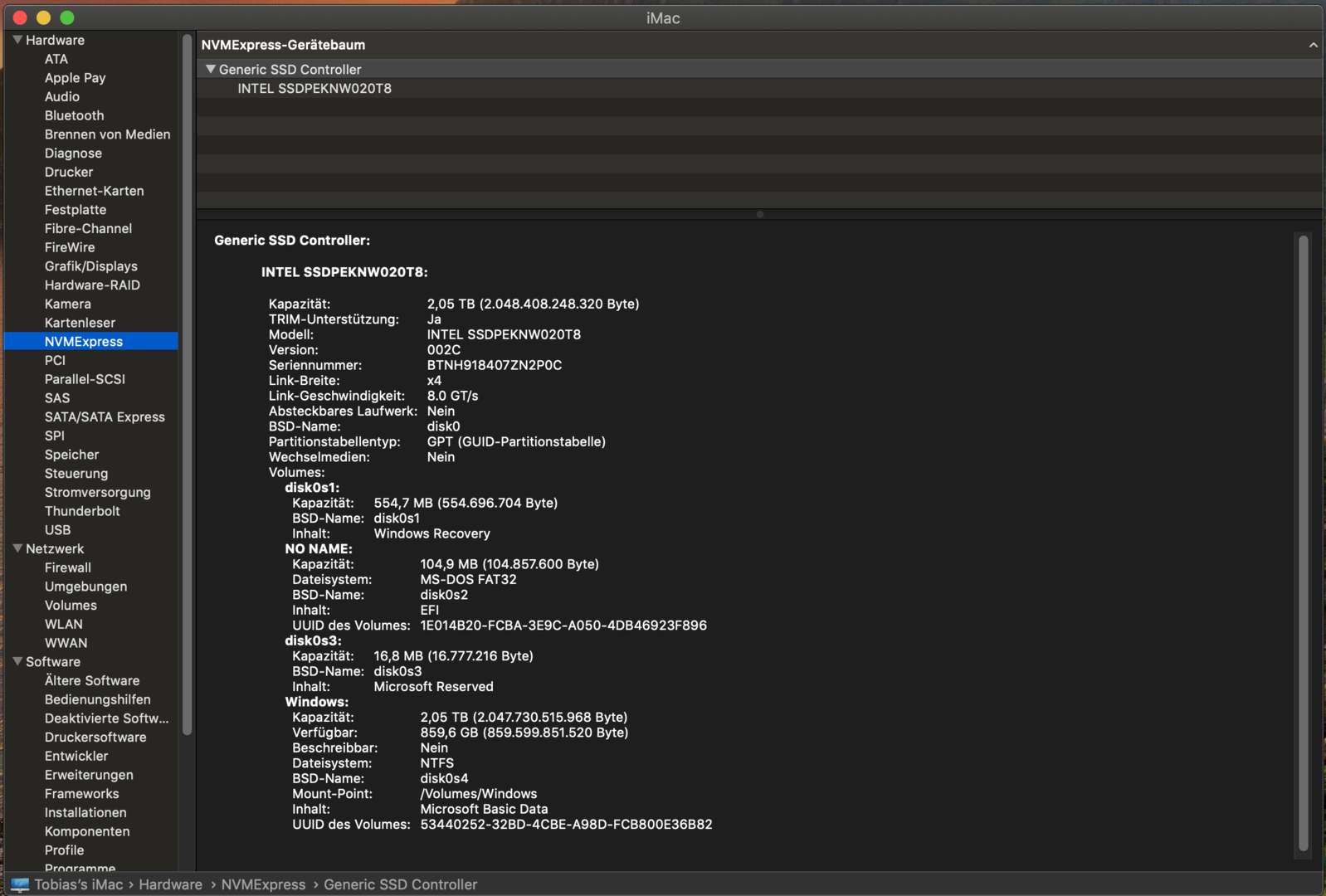
Task: Click the green fullscreen window button
Action: (x=67, y=17)
